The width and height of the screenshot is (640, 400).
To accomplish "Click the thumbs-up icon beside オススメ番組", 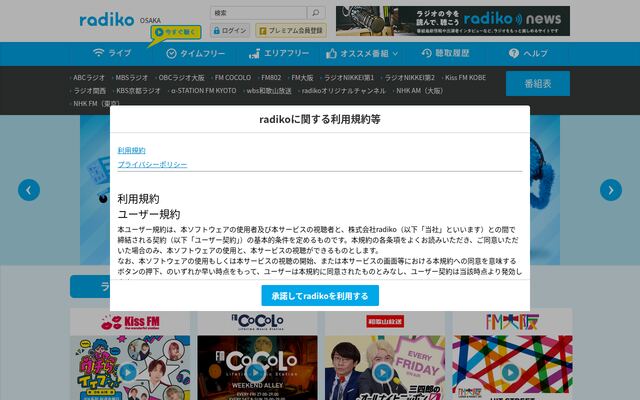I will point(331,53).
